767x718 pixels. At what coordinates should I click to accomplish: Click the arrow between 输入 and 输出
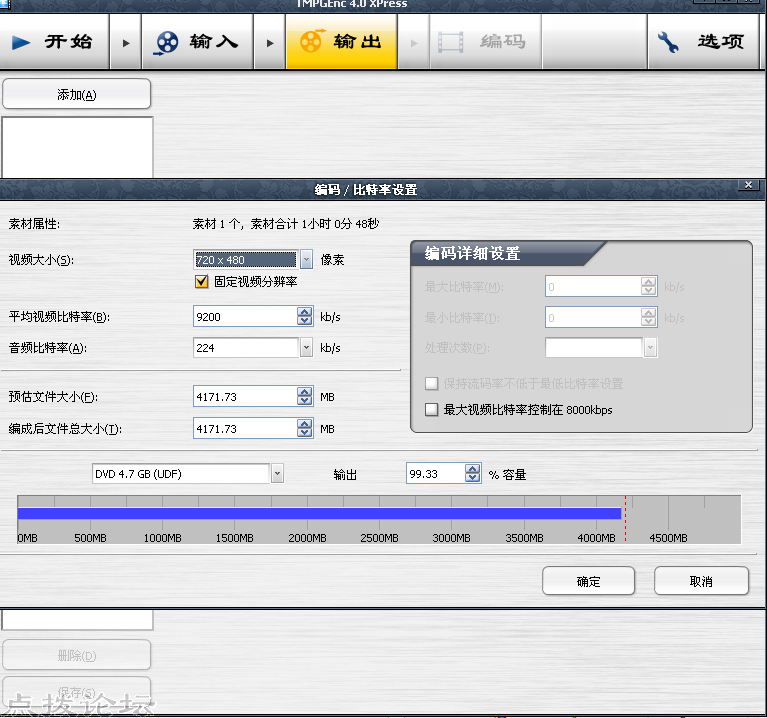[270, 43]
